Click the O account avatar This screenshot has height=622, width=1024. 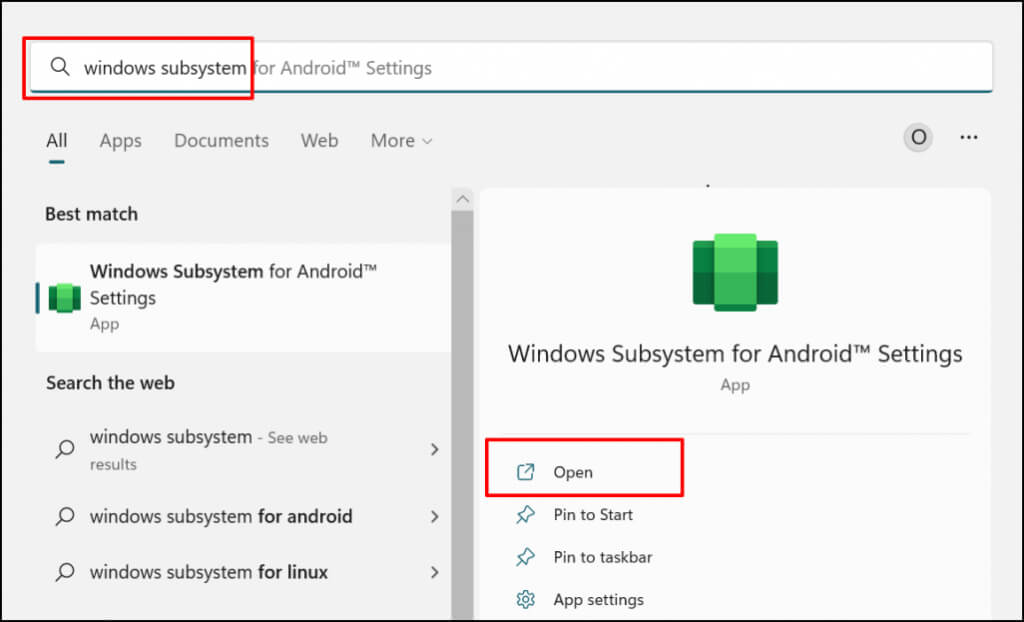918,137
